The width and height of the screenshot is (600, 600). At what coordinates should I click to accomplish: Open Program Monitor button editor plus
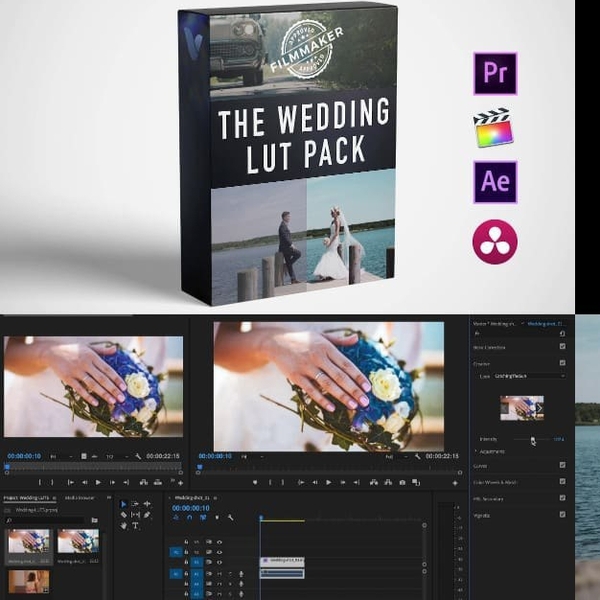[x=455, y=483]
